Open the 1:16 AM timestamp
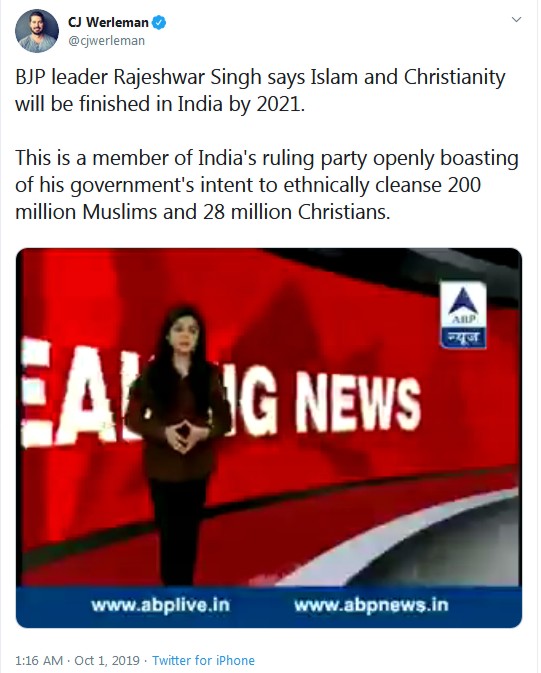This screenshot has height=673, width=541. pos(39,660)
